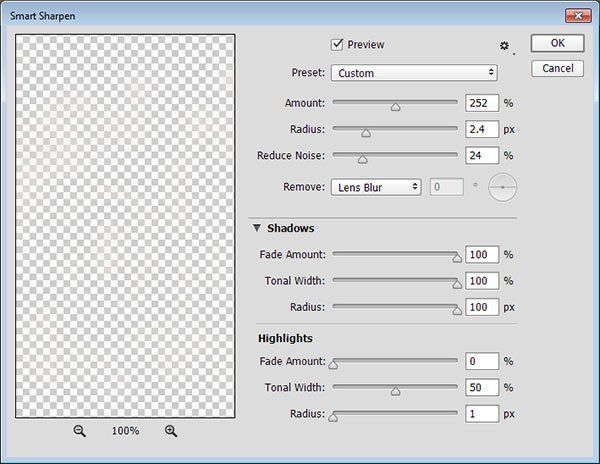
Task: Toggle the Preview checkbox
Action: 337,45
